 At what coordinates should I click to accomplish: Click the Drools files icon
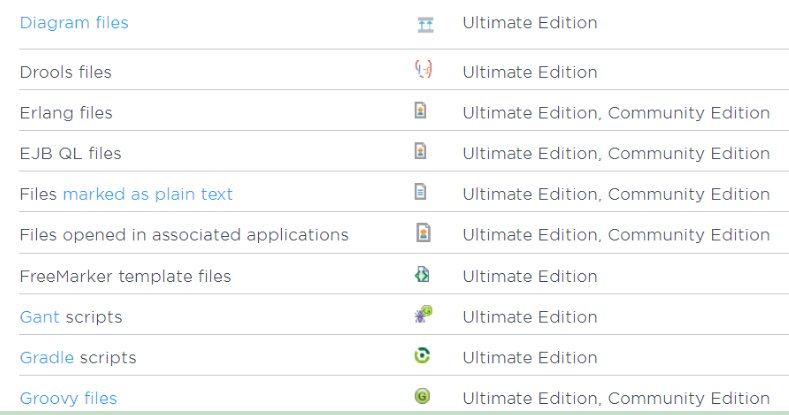point(423,69)
